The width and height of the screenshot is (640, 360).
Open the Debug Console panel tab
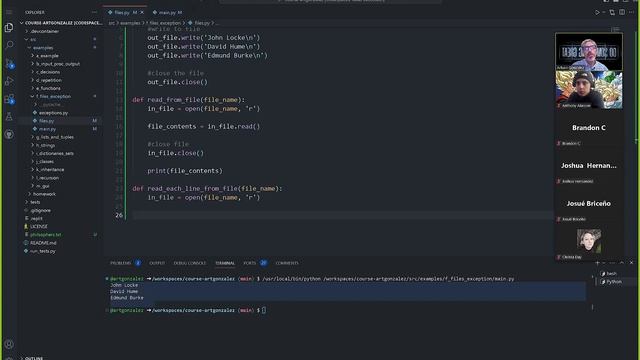(190, 263)
